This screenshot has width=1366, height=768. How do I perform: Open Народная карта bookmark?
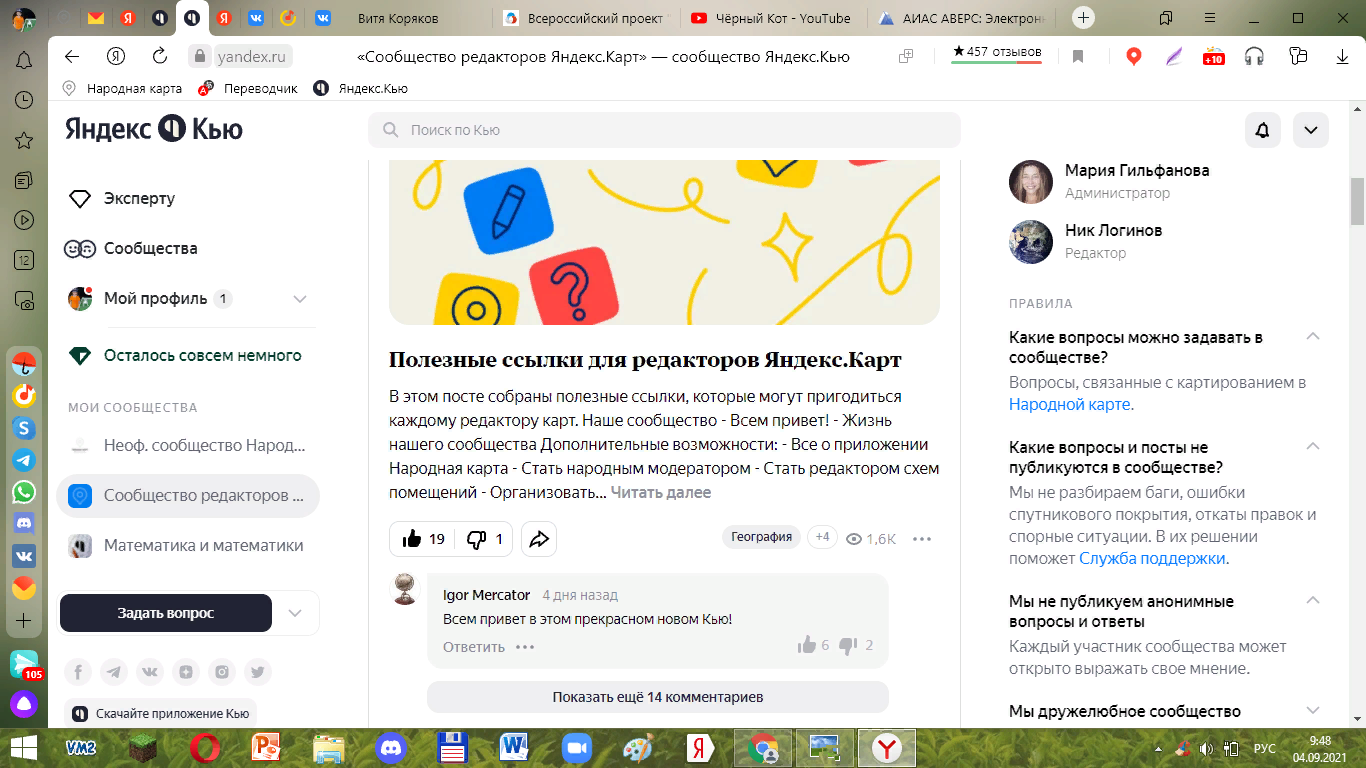click(x=122, y=88)
